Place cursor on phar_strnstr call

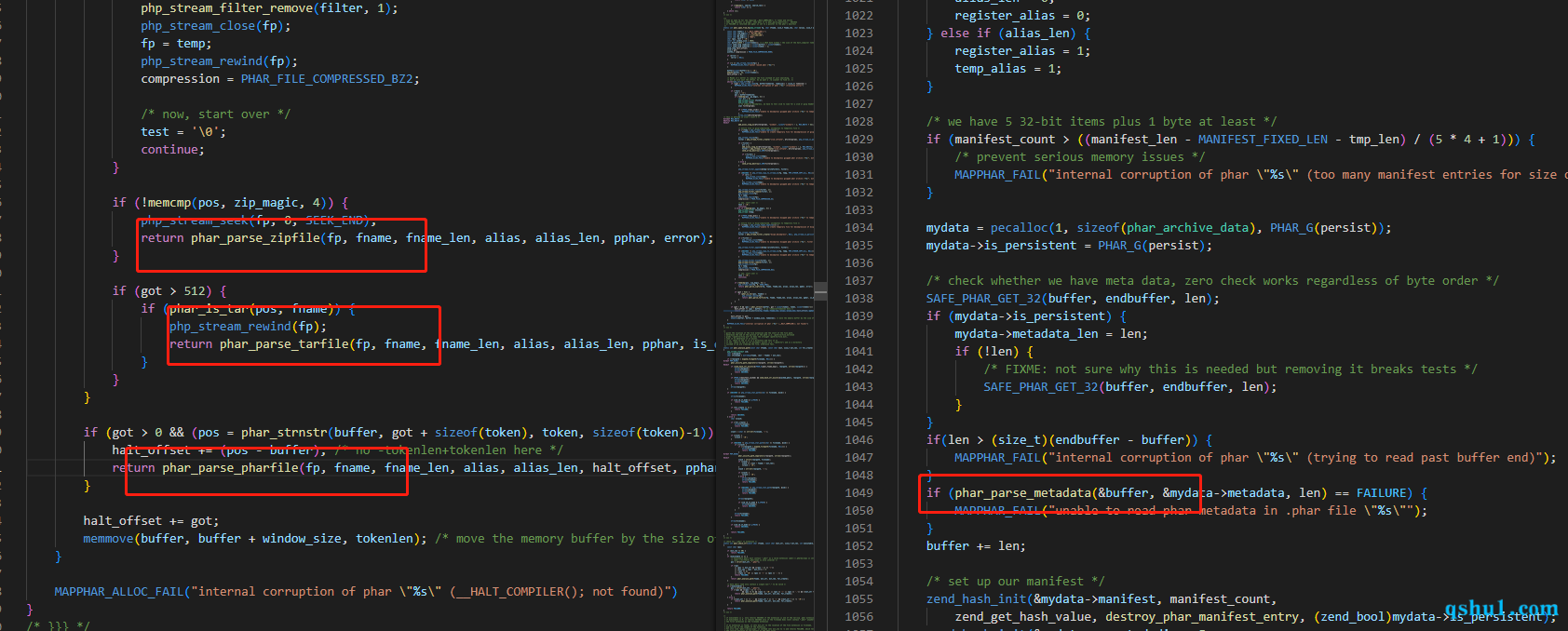tap(283, 433)
